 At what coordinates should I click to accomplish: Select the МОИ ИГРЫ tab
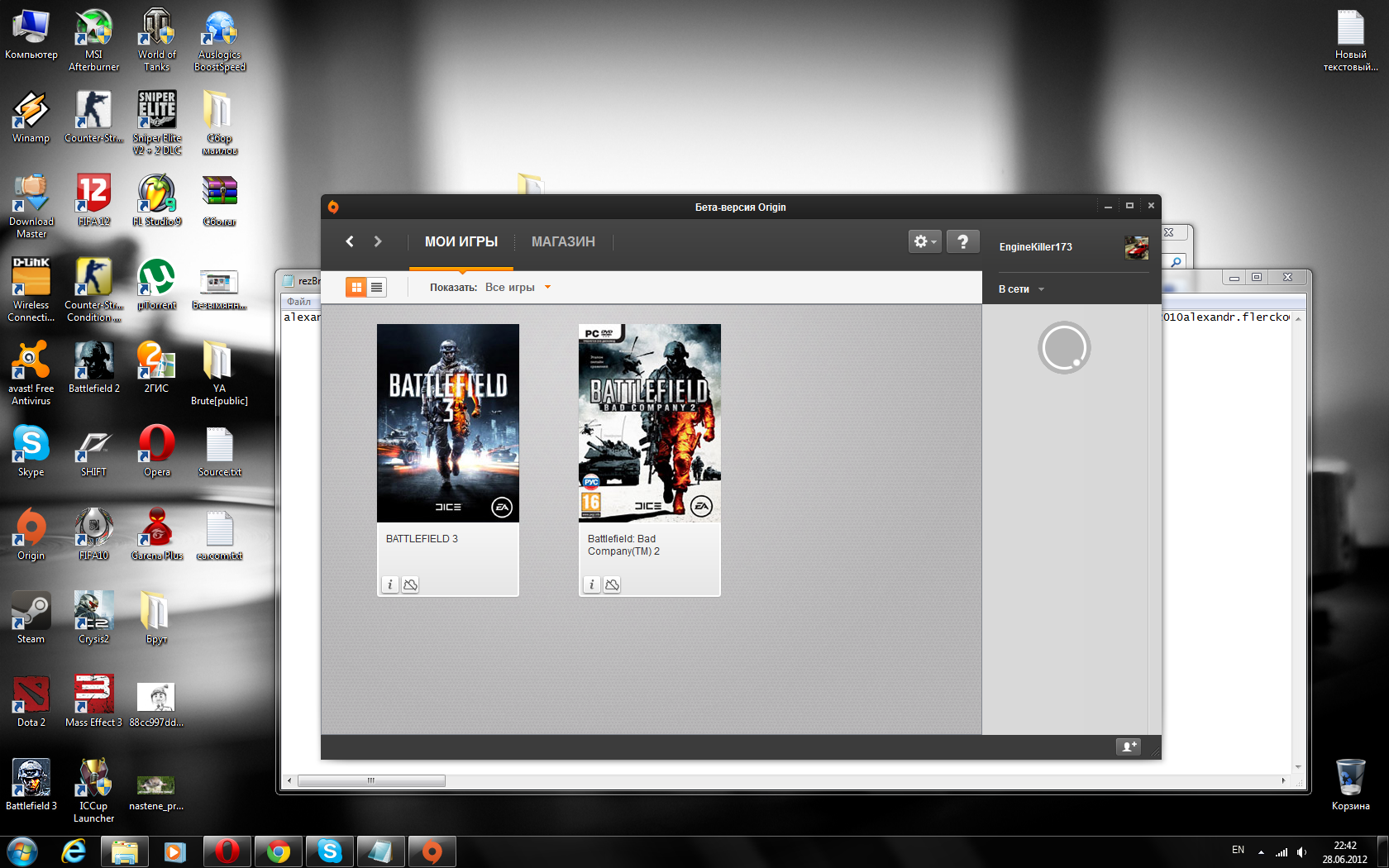(x=461, y=241)
